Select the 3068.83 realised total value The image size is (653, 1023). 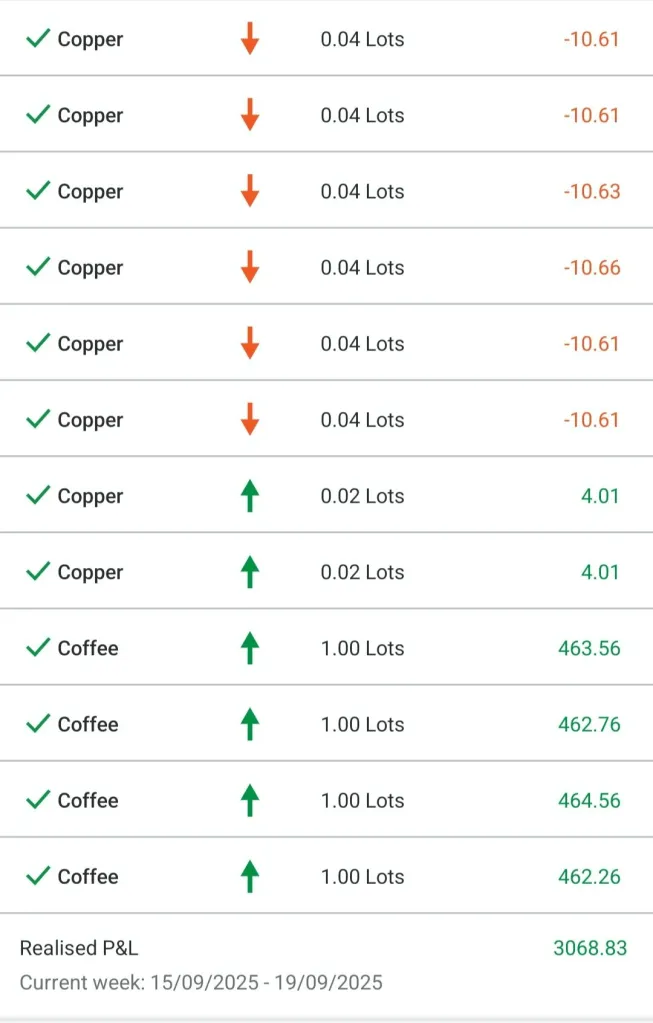590,948
